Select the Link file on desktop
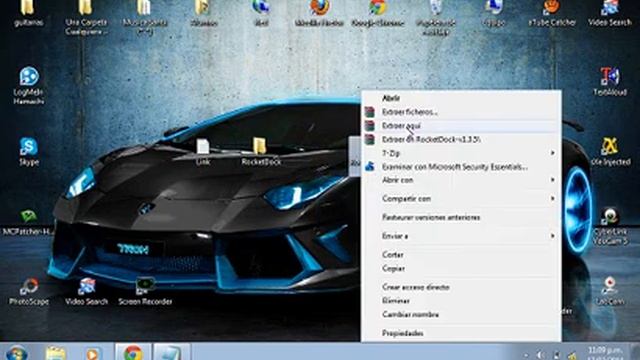 click(203, 152)
